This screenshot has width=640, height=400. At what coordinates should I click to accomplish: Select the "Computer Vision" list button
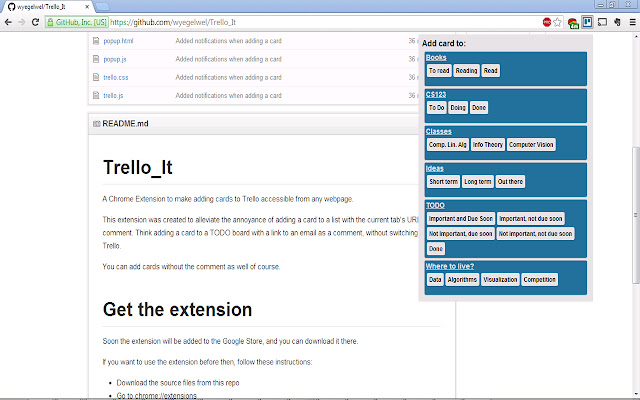pyautogui.click(x=530, y=145)
